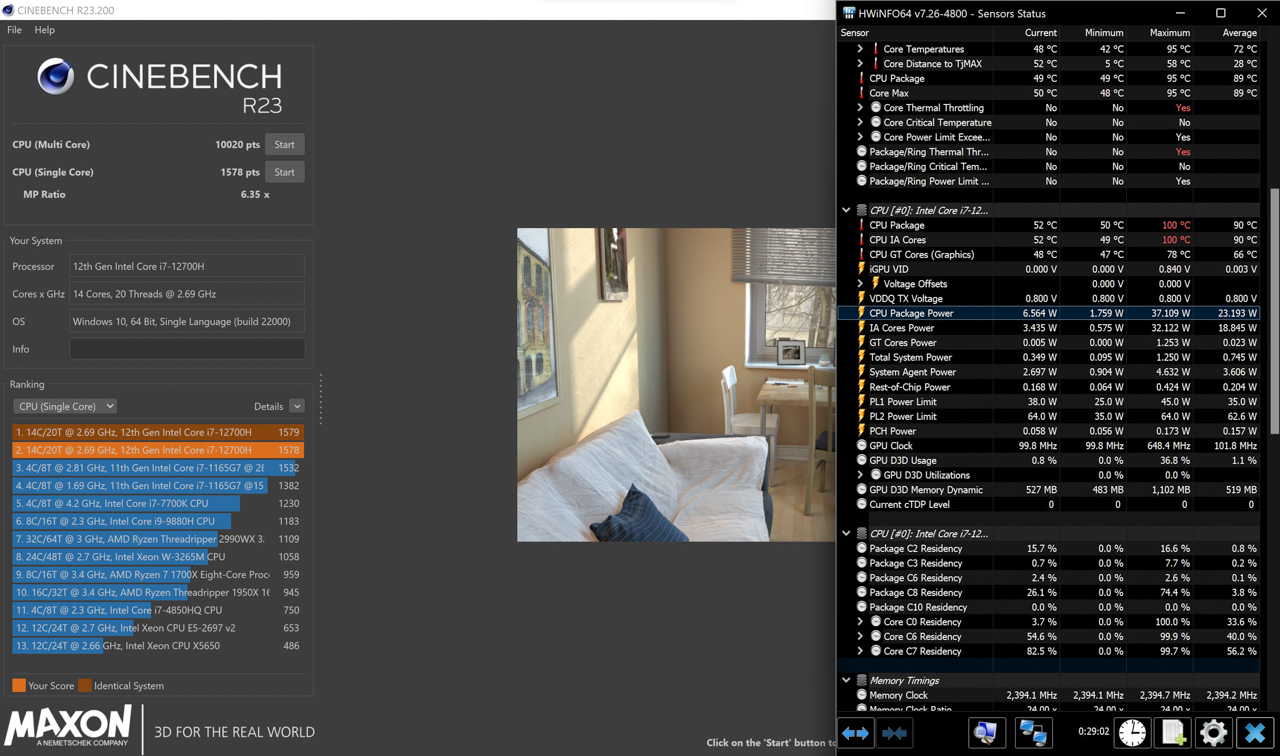
Task: Click the Package C8 Residency sensor row
Action: coord(1048,592)
